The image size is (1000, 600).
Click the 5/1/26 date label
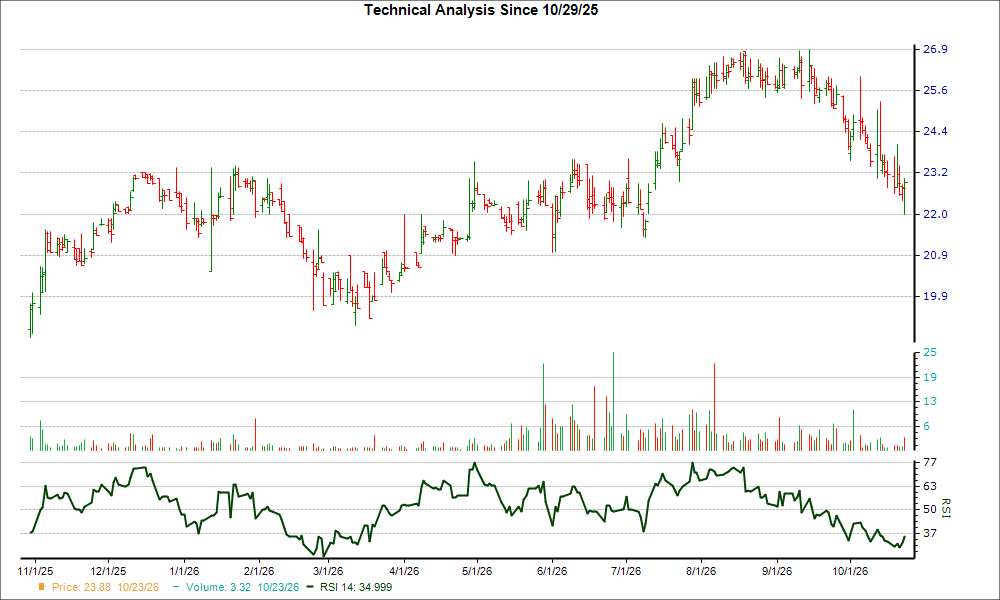[476, 571]
